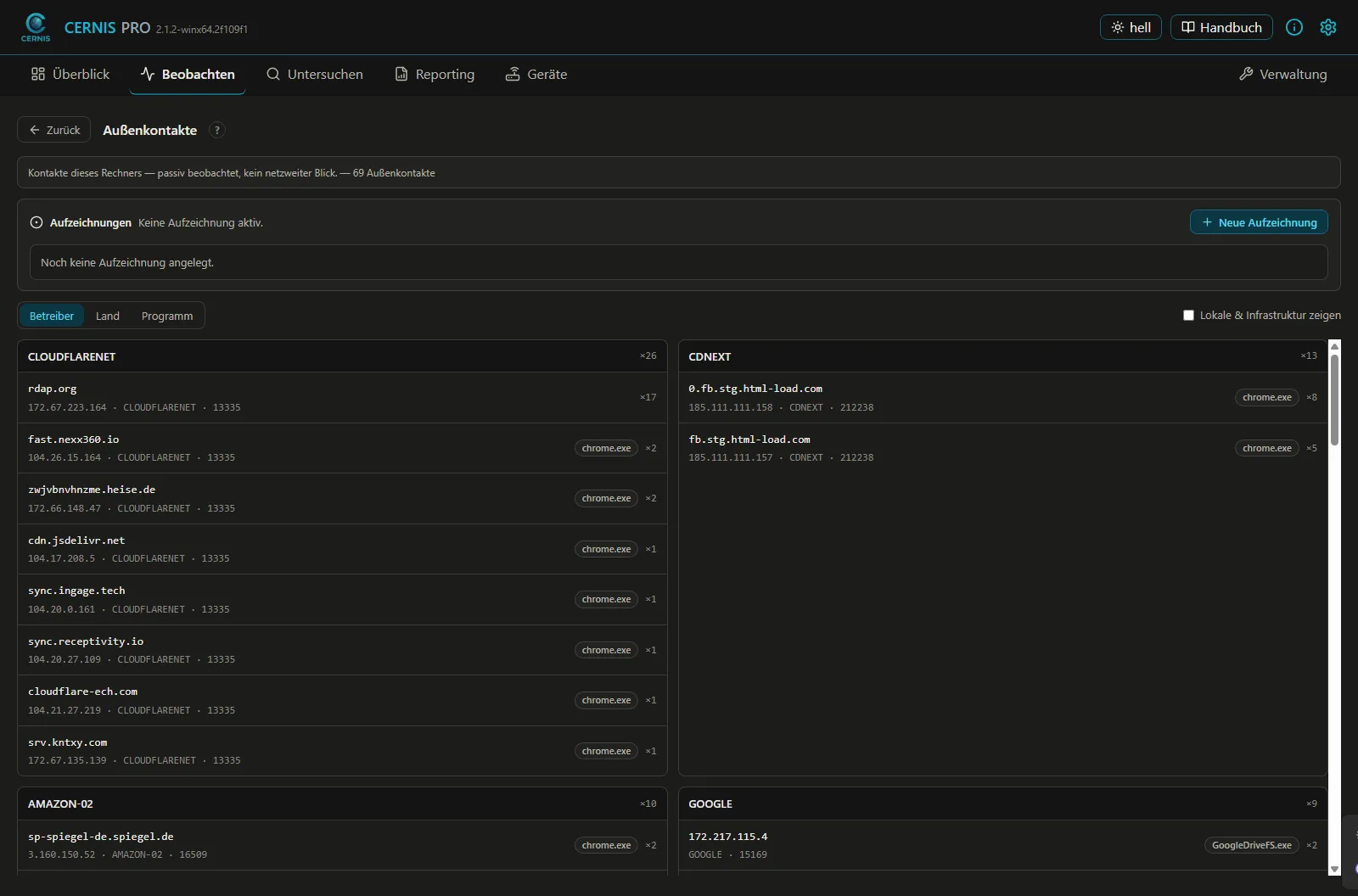Open the sync.receptivity.io contact

pos(342,650)
